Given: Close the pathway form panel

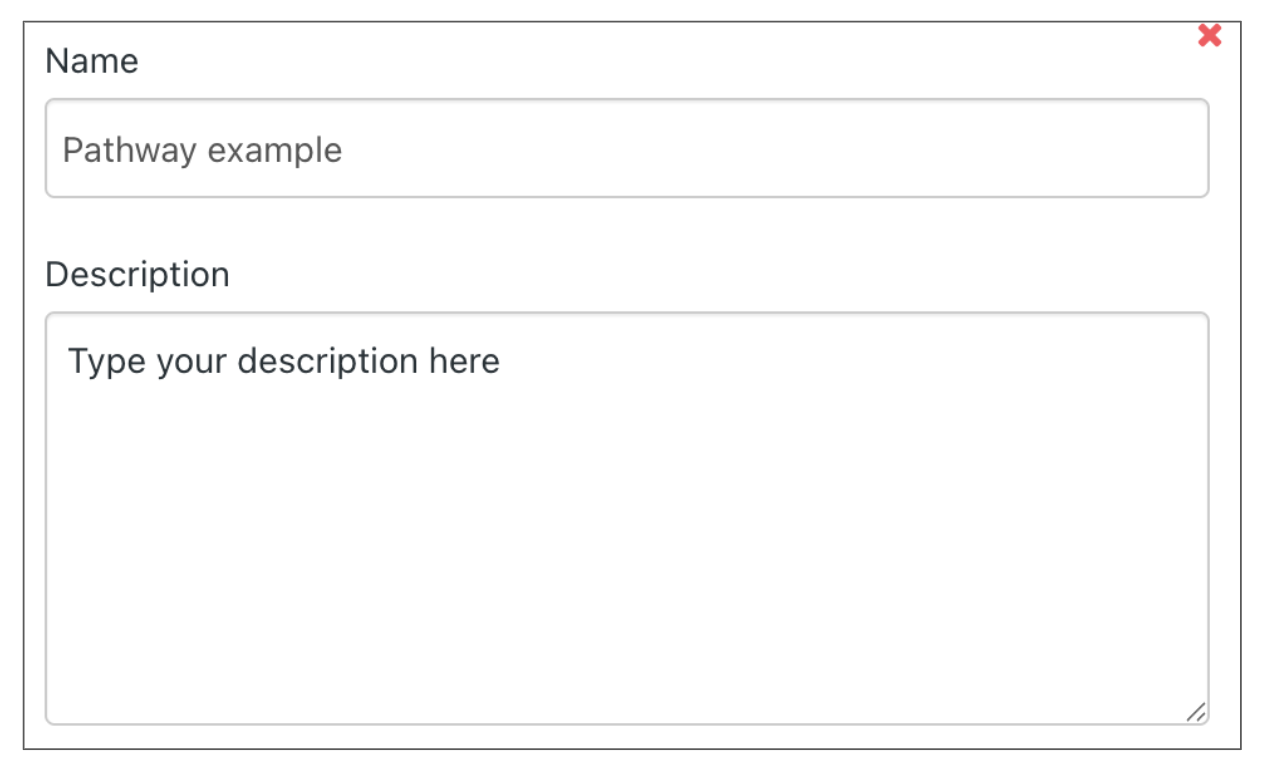Looking at the screenshot, I should pyautogui.click(x=1209, y=36).
